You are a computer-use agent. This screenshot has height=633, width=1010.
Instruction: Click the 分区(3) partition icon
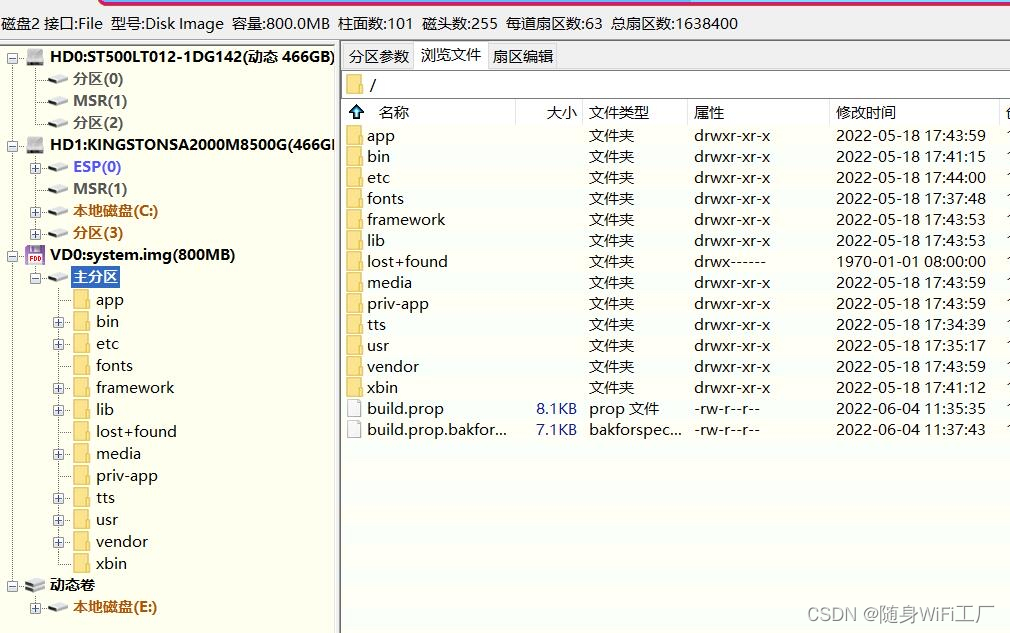[x=58, y=233]
